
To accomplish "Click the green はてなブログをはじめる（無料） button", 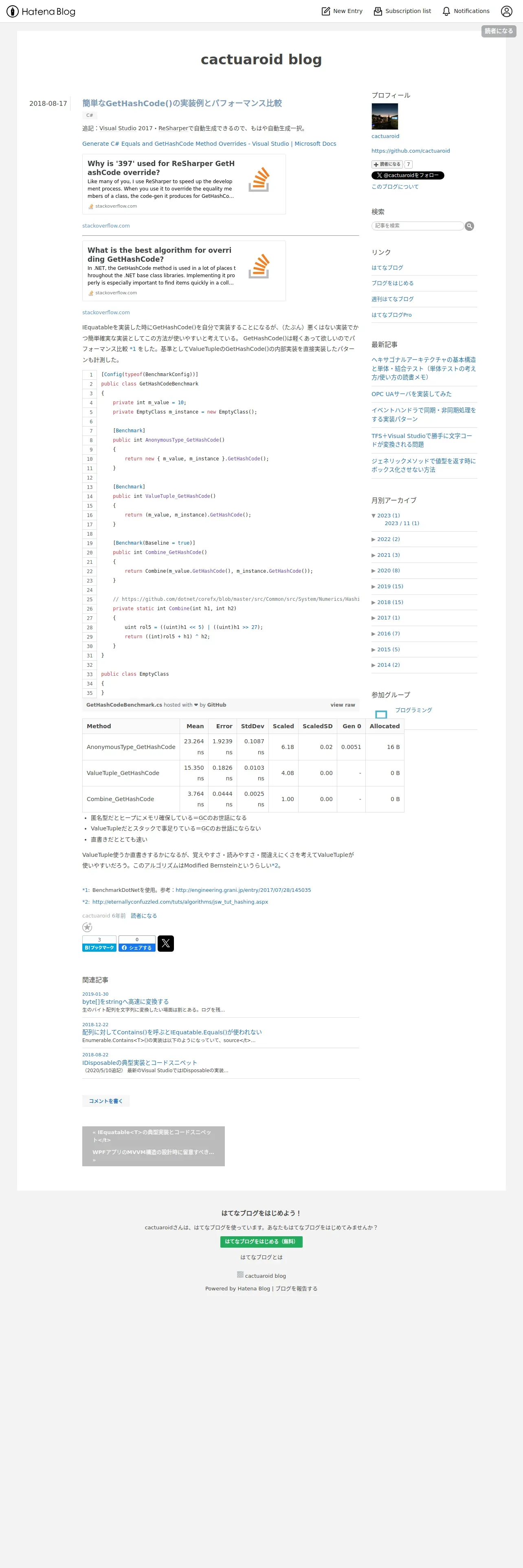I will (x=261, y=1242).
